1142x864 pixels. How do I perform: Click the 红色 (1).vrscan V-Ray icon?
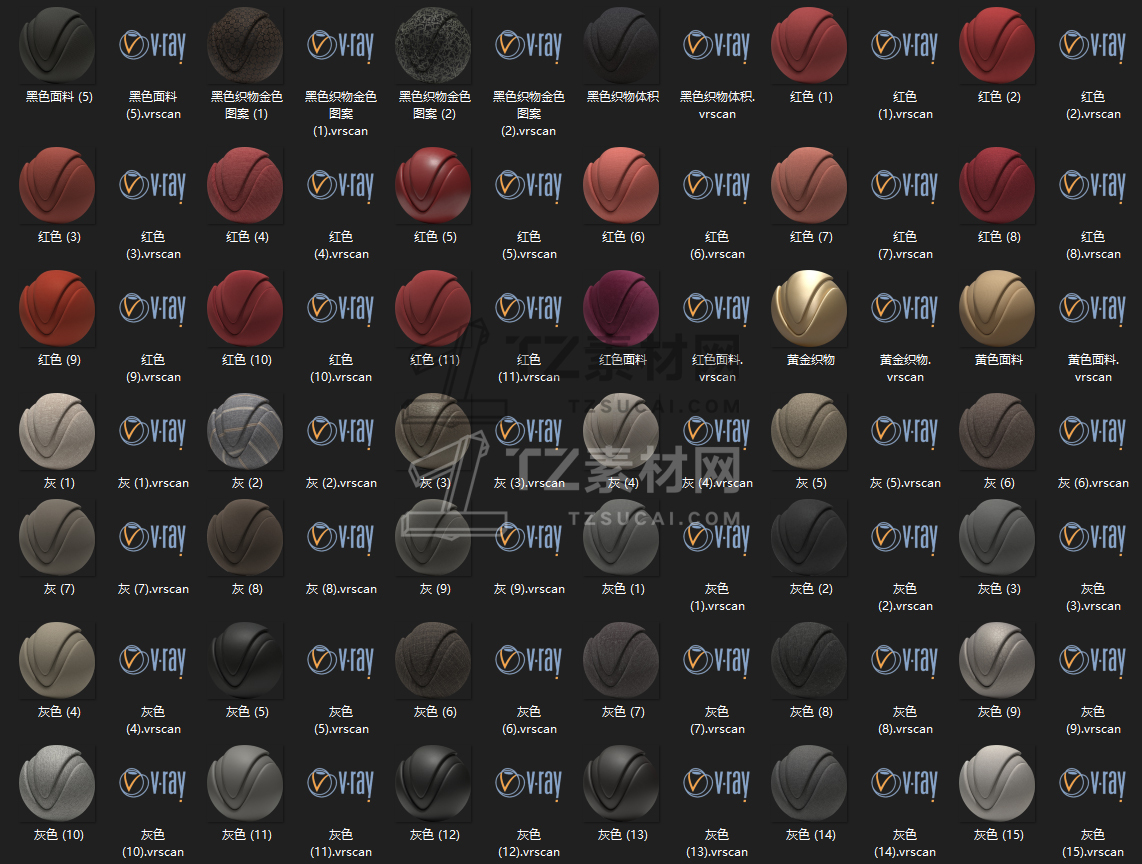tap(904, 45)
